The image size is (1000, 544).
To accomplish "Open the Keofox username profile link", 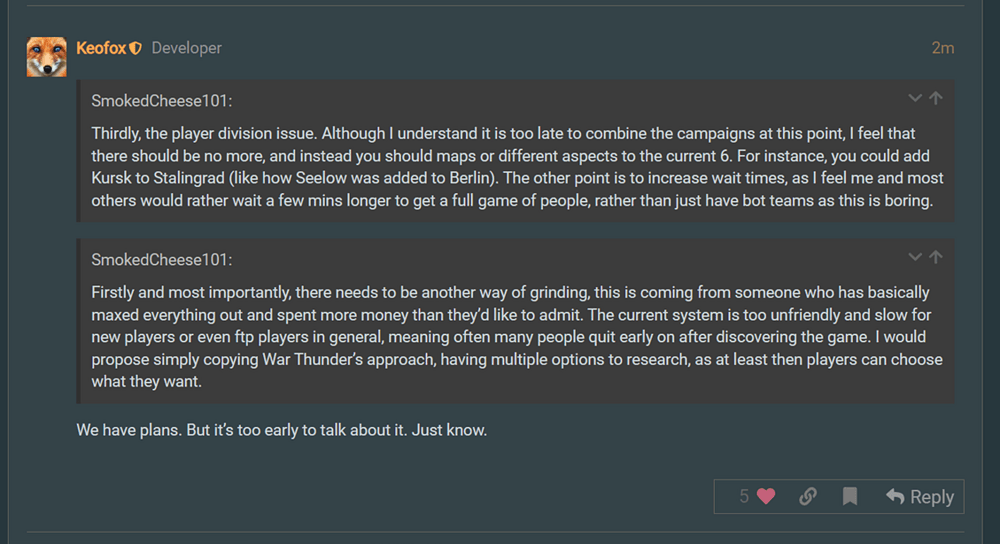I will tap(101, 48).
